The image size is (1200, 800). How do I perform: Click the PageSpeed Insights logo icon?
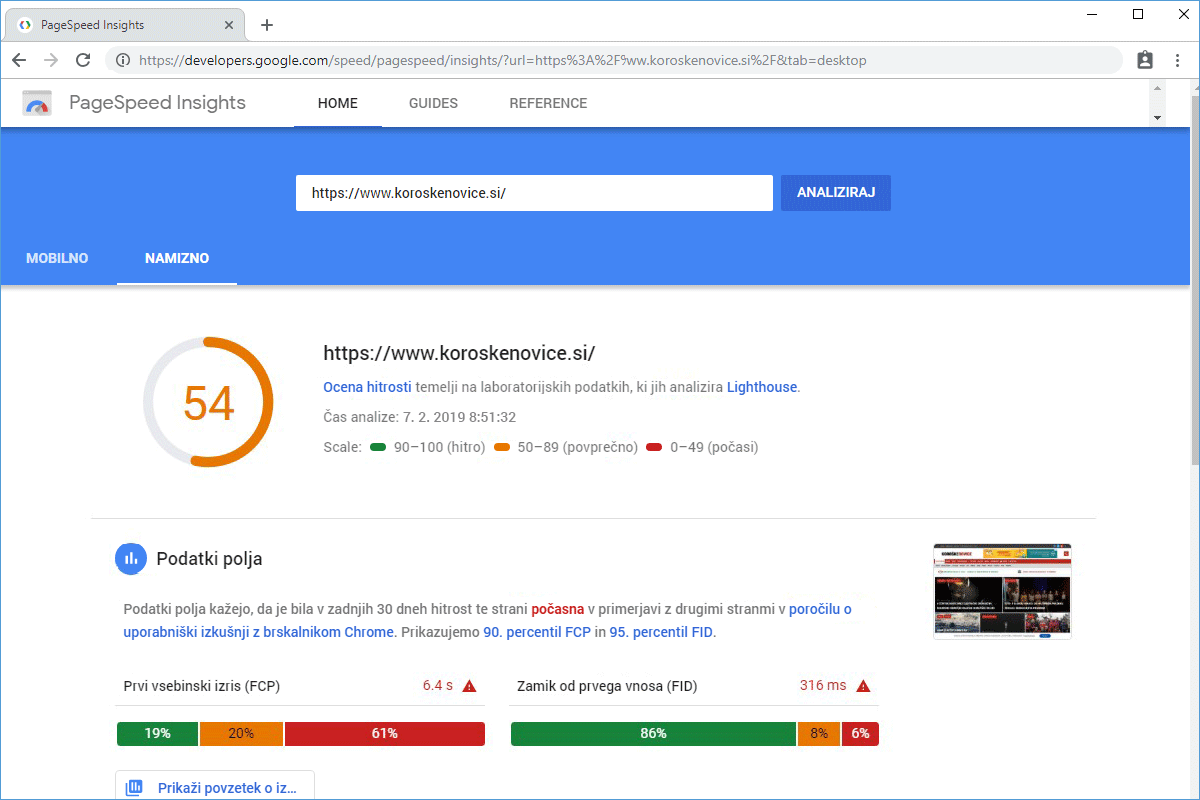coord(37,103)
